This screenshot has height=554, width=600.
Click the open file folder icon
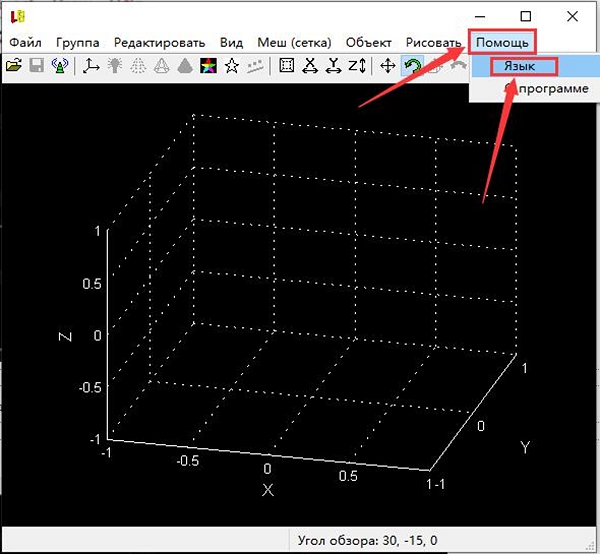pos(14,65)
